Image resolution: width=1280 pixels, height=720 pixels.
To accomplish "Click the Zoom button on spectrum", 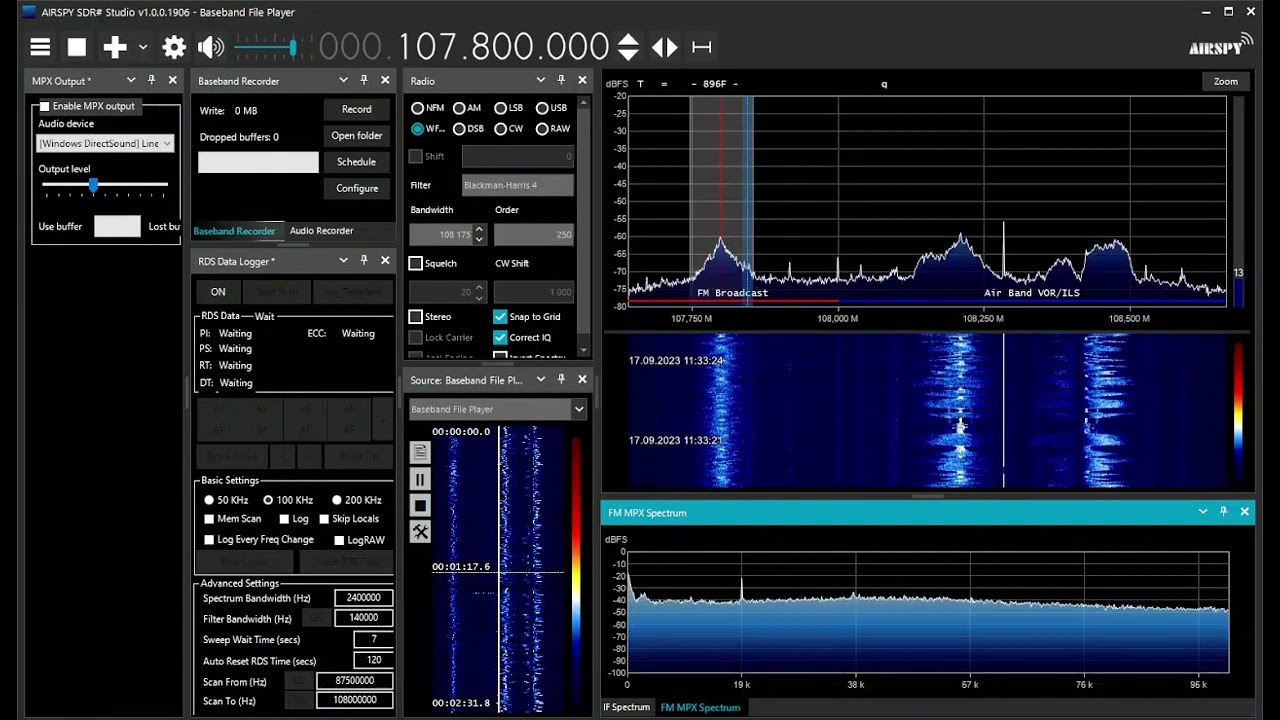I will pyautogui.click(x=1226, y=82).
